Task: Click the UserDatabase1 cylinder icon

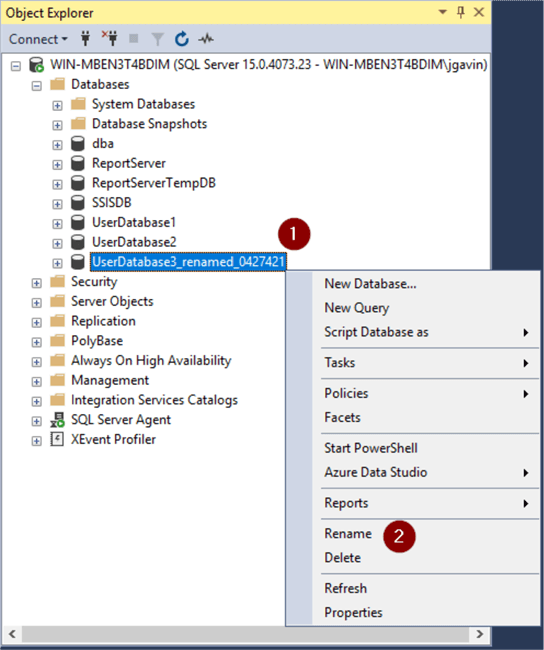Action: point(78,223)
